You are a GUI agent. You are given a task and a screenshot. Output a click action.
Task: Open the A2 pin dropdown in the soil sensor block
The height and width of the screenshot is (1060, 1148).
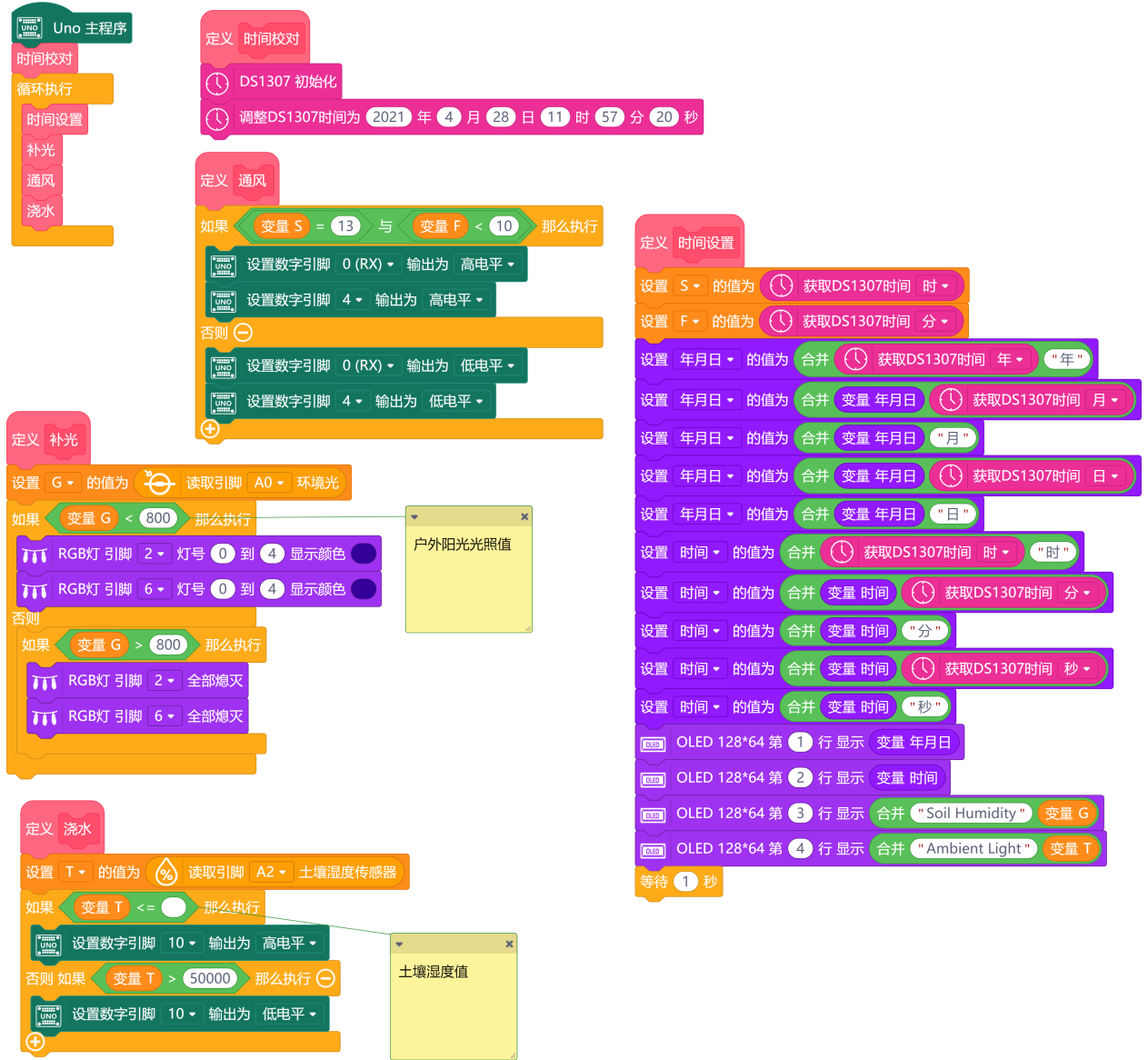272,873
